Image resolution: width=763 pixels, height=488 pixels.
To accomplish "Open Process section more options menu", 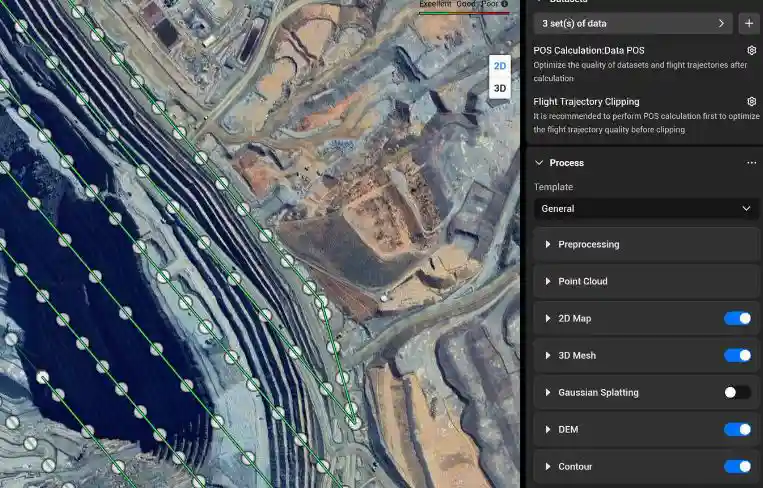I will pos(751,163).
